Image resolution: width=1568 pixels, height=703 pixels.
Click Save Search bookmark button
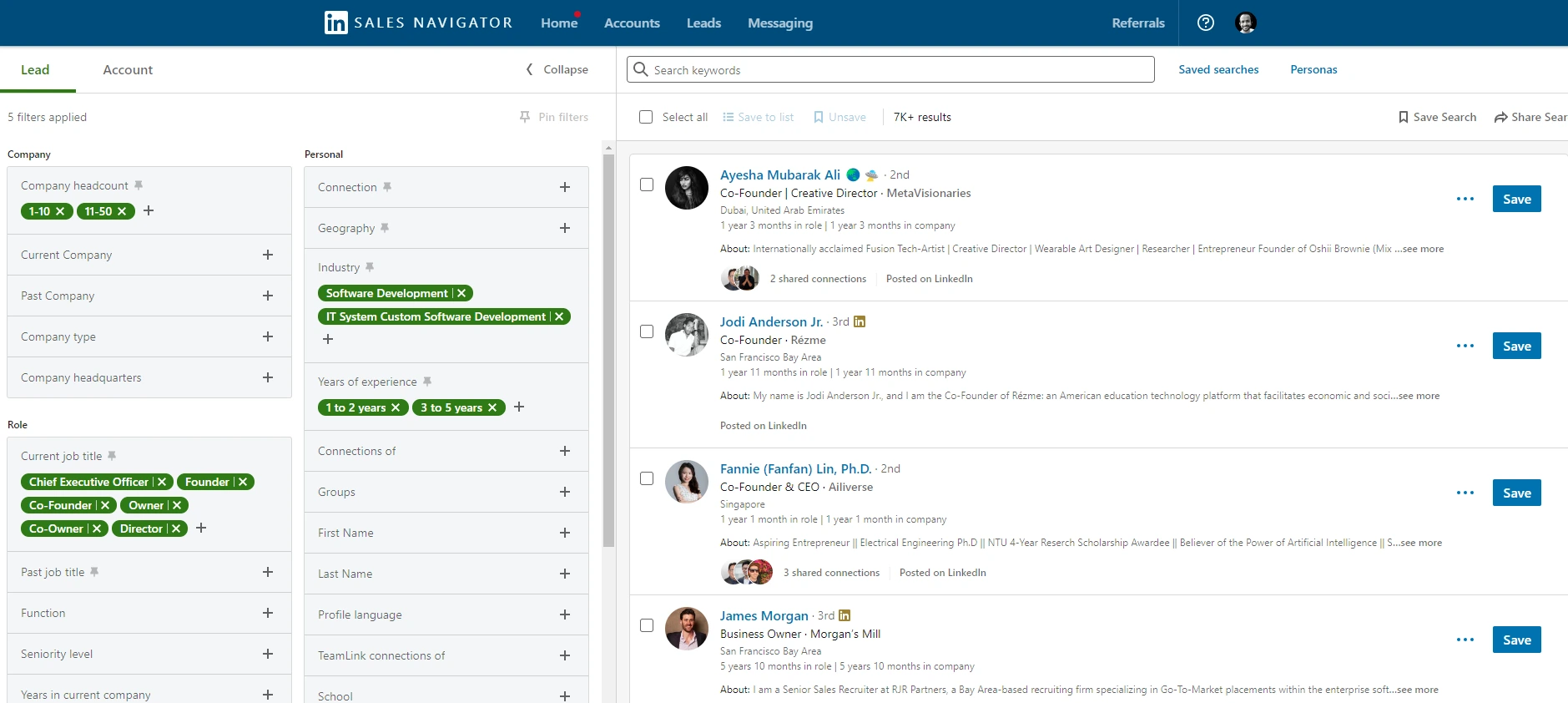[x=1437, y=117]
